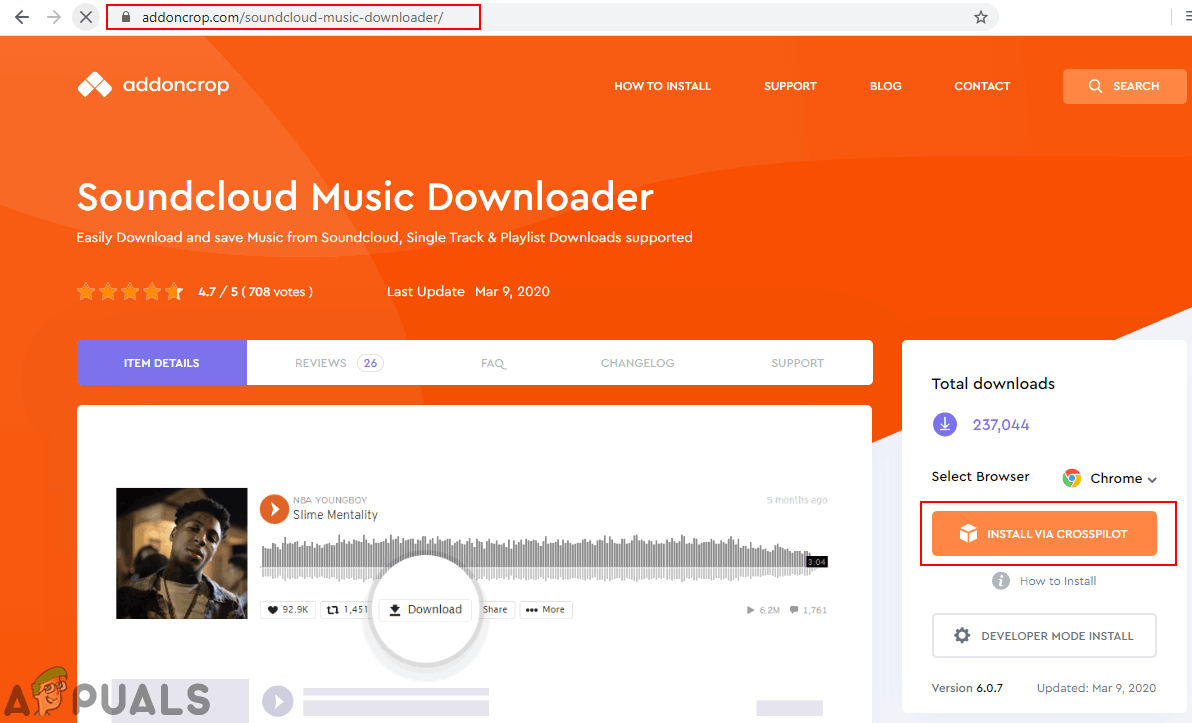Open the CHANGELOG tab

(637, 363)
